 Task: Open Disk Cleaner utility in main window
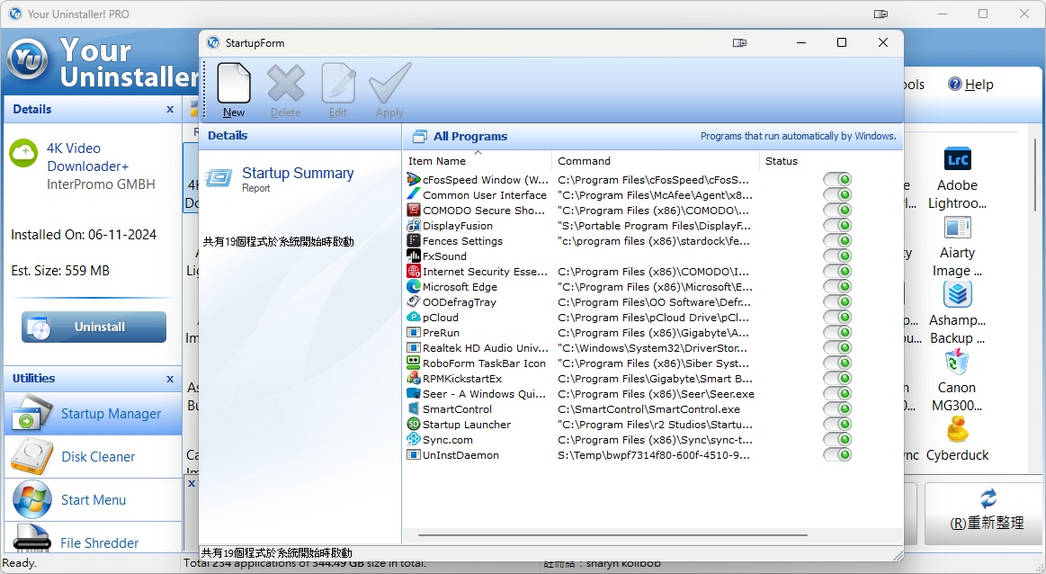[x=93, y=457]
